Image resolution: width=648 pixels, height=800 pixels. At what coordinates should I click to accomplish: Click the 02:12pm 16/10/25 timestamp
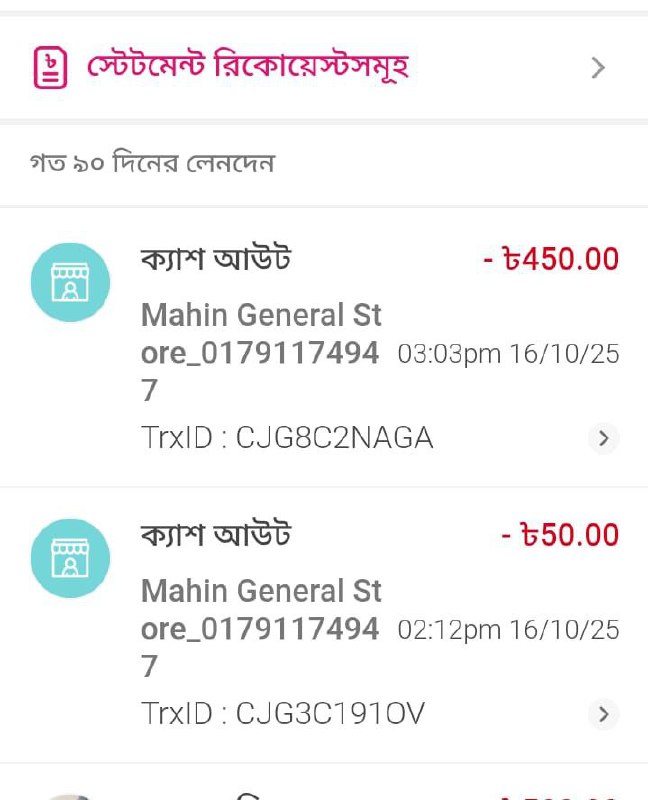point(508,630)
